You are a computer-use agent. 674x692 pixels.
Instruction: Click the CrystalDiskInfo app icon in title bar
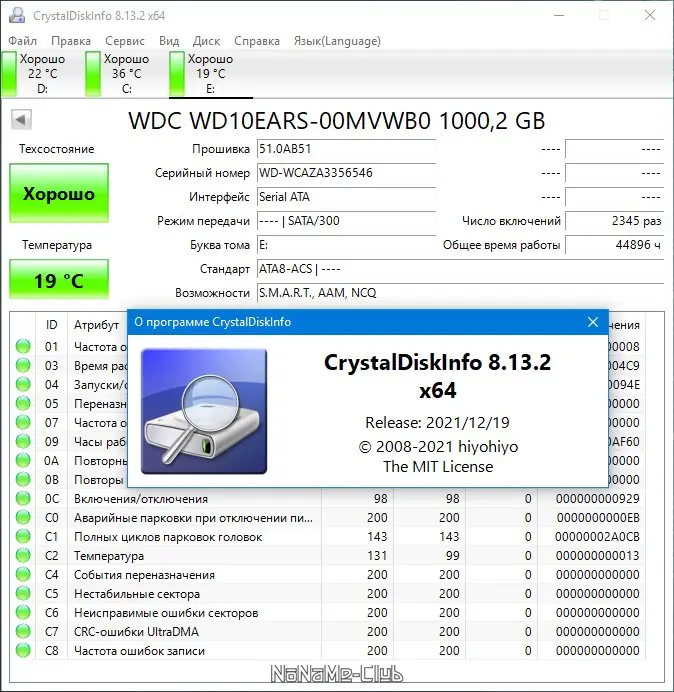tap(17, 15)
